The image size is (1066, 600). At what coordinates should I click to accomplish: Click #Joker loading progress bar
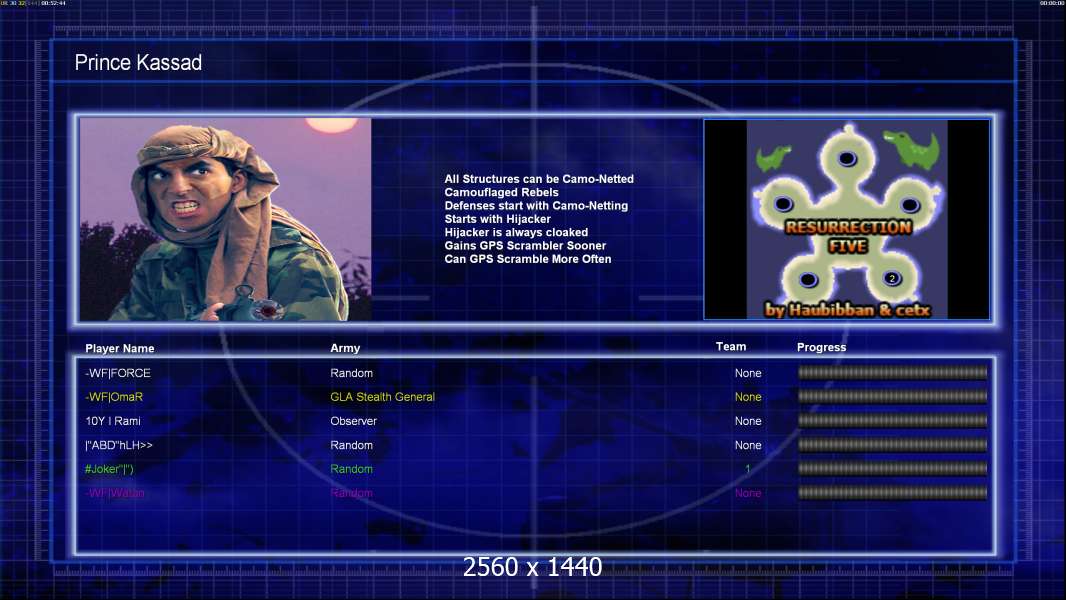892,468
